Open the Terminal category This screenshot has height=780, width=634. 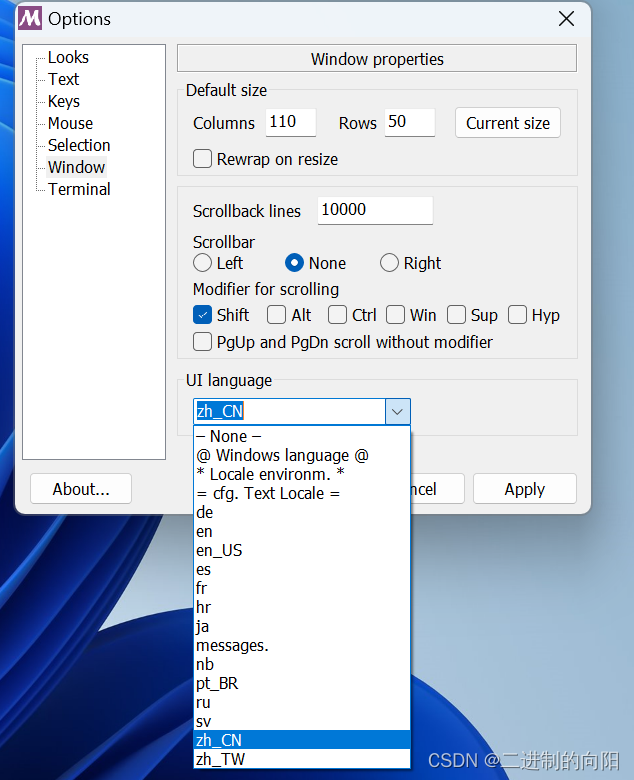tap(79, 189)
